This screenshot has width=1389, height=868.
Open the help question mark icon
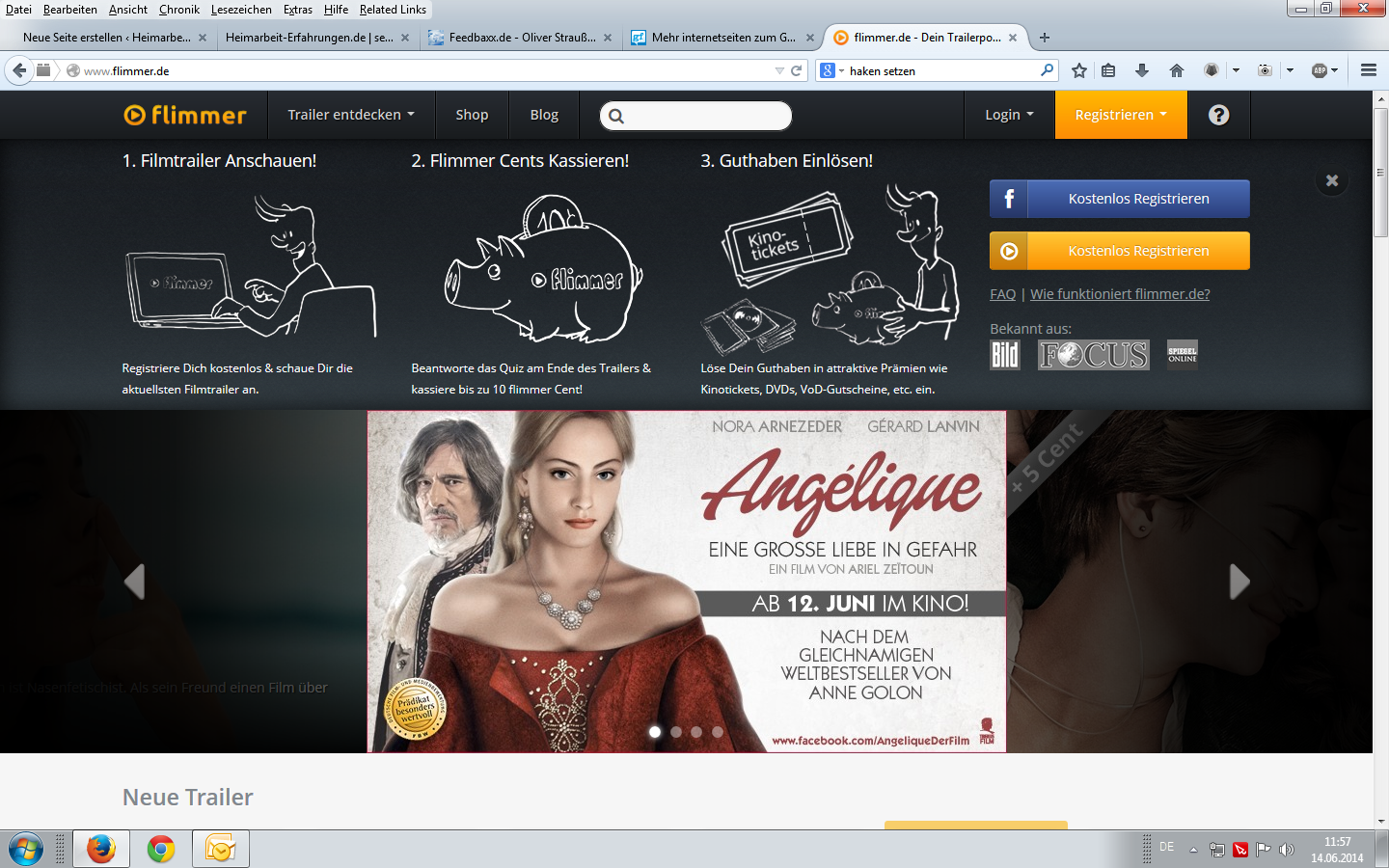[1219, 115]
